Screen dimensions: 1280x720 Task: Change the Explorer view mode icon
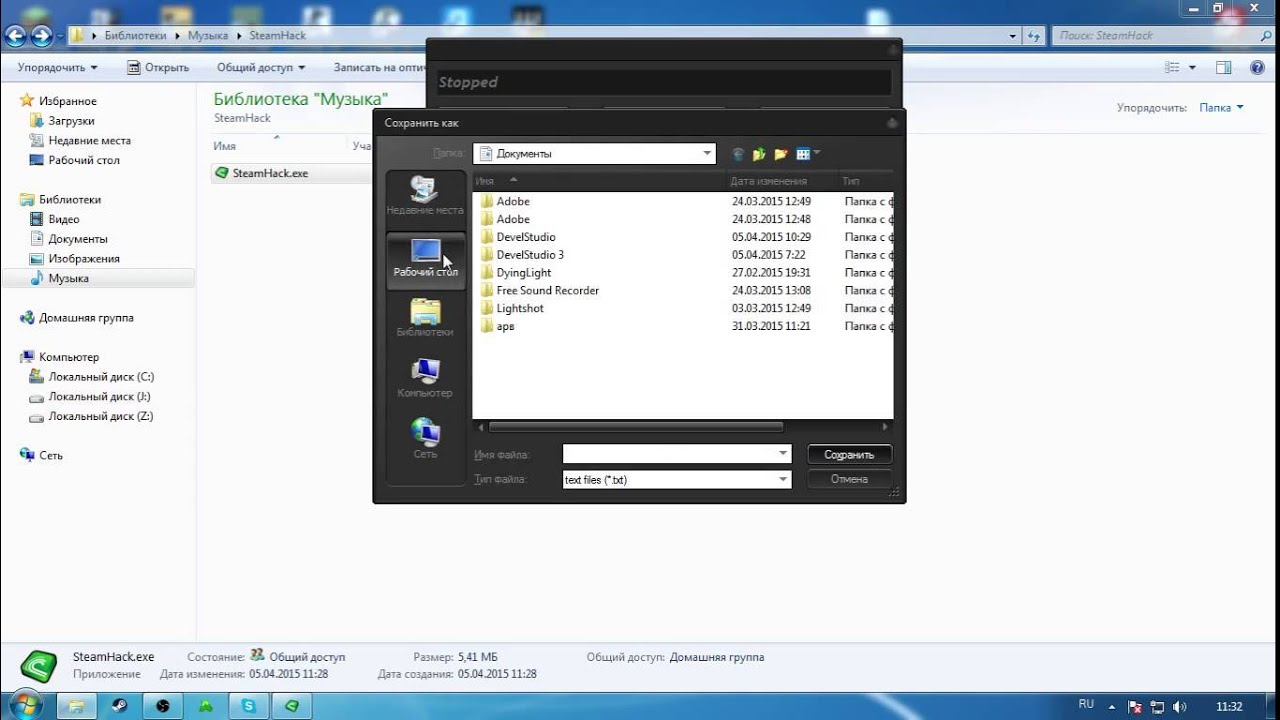1173,68
